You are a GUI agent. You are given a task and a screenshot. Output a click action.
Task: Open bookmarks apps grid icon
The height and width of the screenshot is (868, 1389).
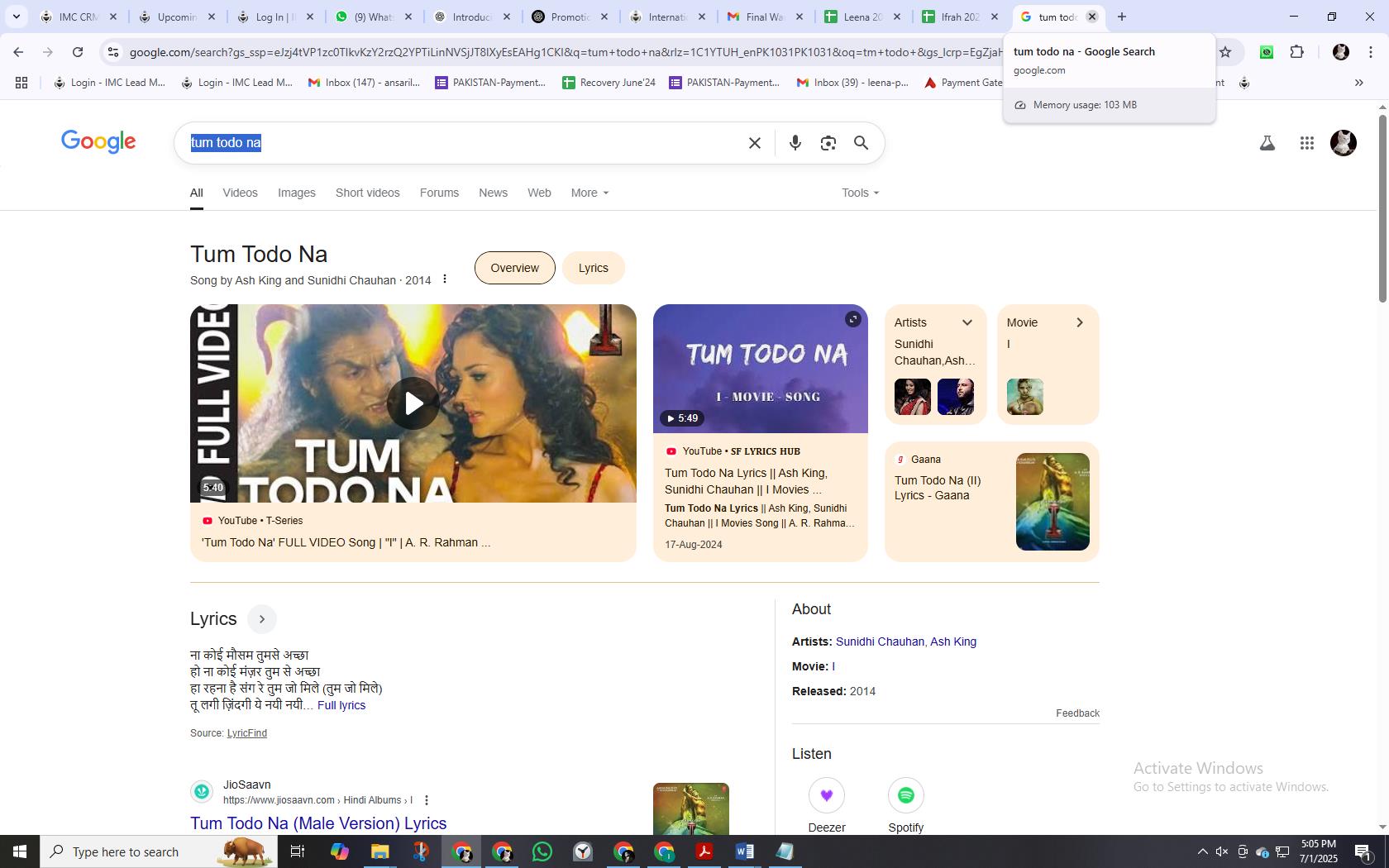click(21, 83)
